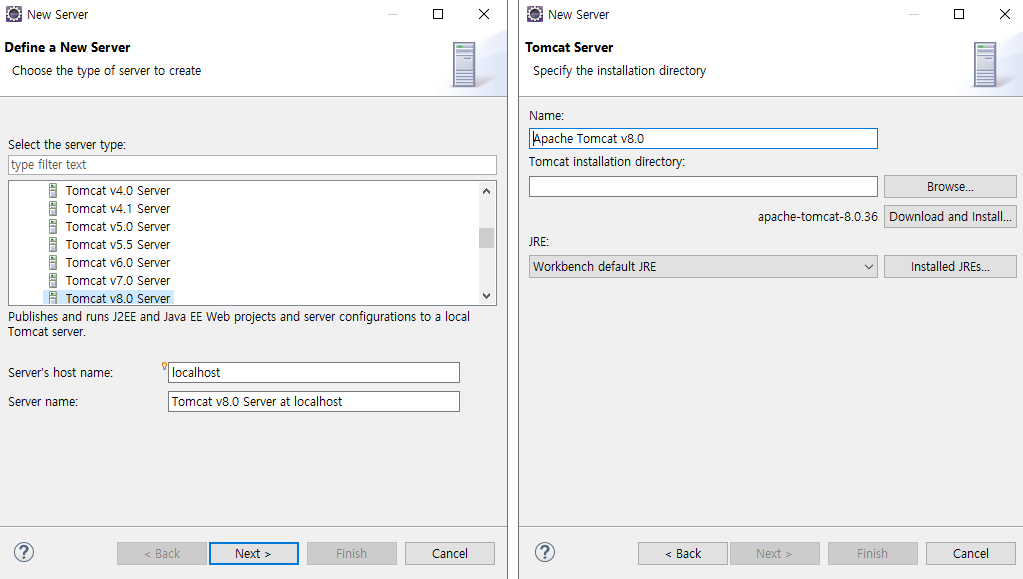Maximize the right Tomcat Server window

point(959,14)
